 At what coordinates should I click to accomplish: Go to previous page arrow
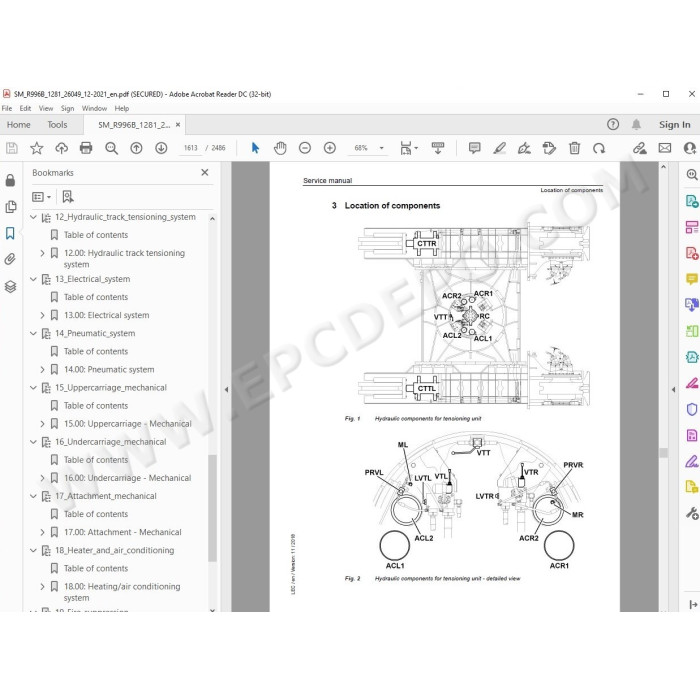tap(136, 148)
